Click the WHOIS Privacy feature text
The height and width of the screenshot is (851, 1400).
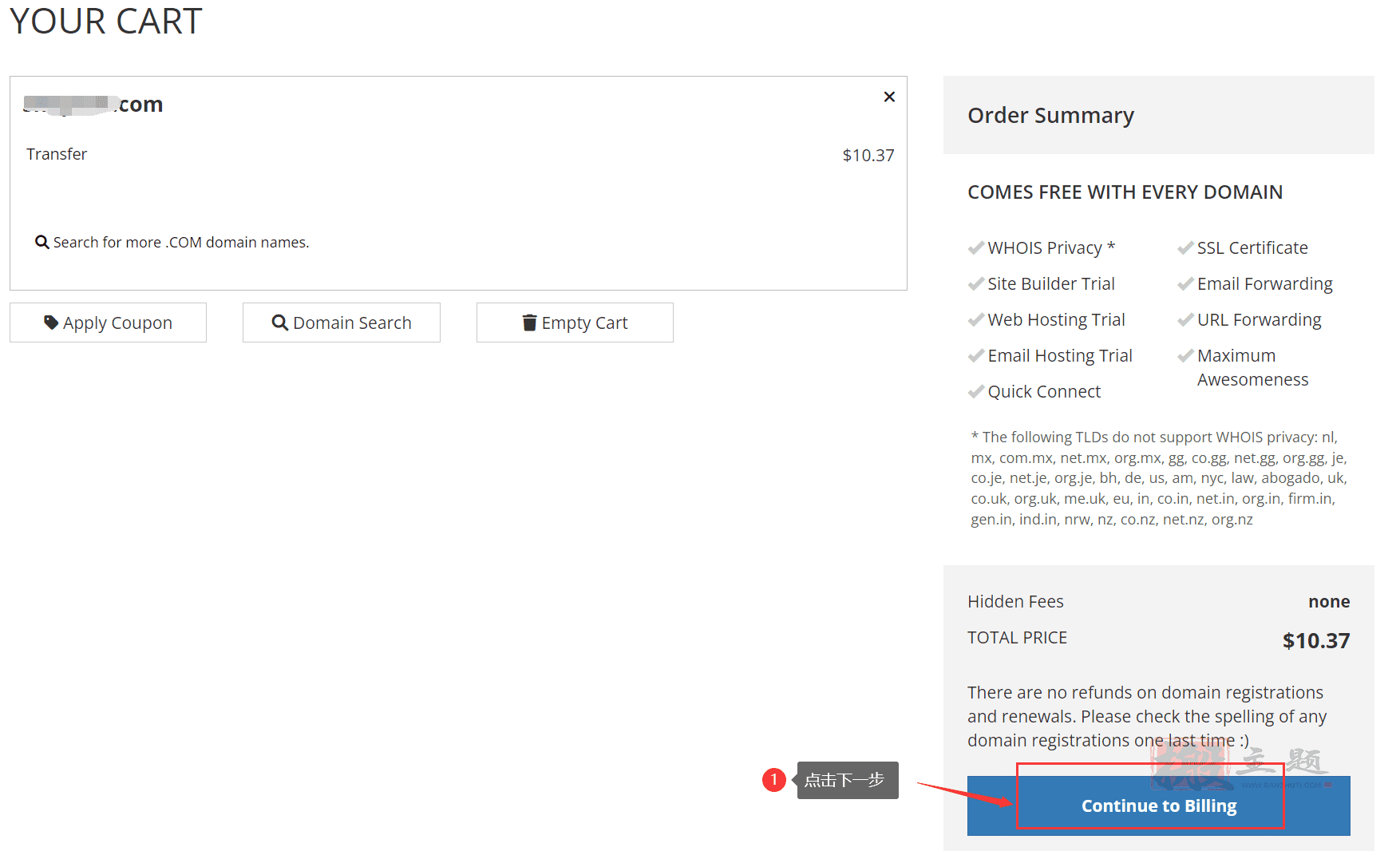pos(1051,247)
